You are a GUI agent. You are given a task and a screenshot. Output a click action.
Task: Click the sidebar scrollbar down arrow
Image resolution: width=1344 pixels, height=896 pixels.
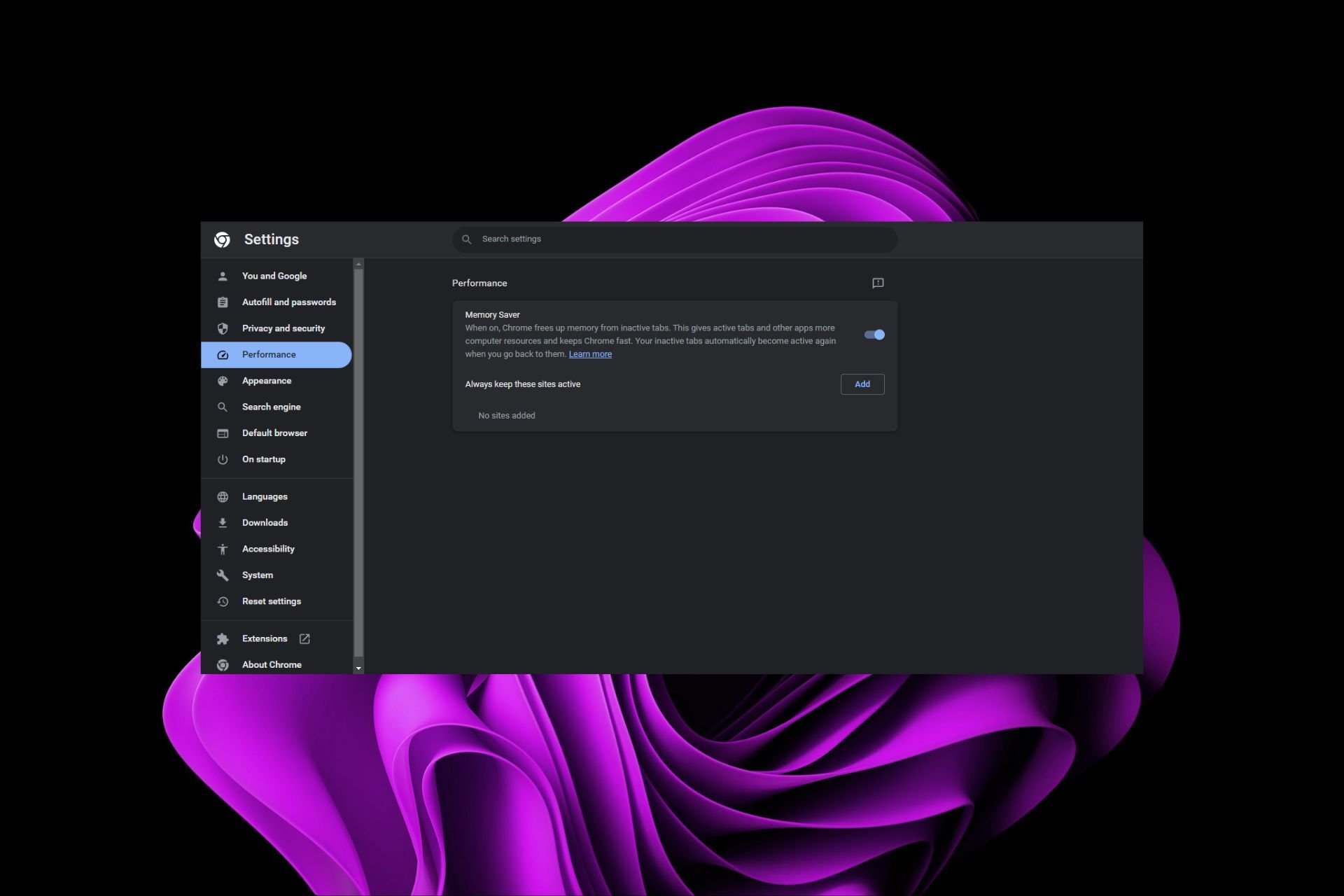(x=358, y=668)
